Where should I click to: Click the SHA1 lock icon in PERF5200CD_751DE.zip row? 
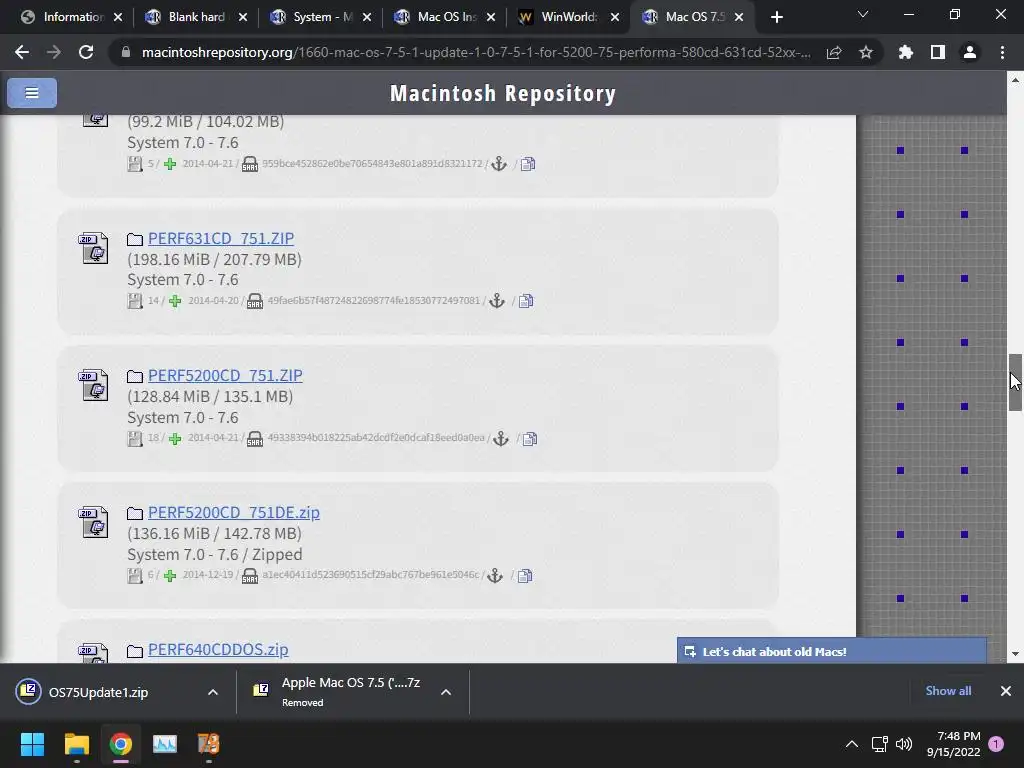click(x=249, y=575)
